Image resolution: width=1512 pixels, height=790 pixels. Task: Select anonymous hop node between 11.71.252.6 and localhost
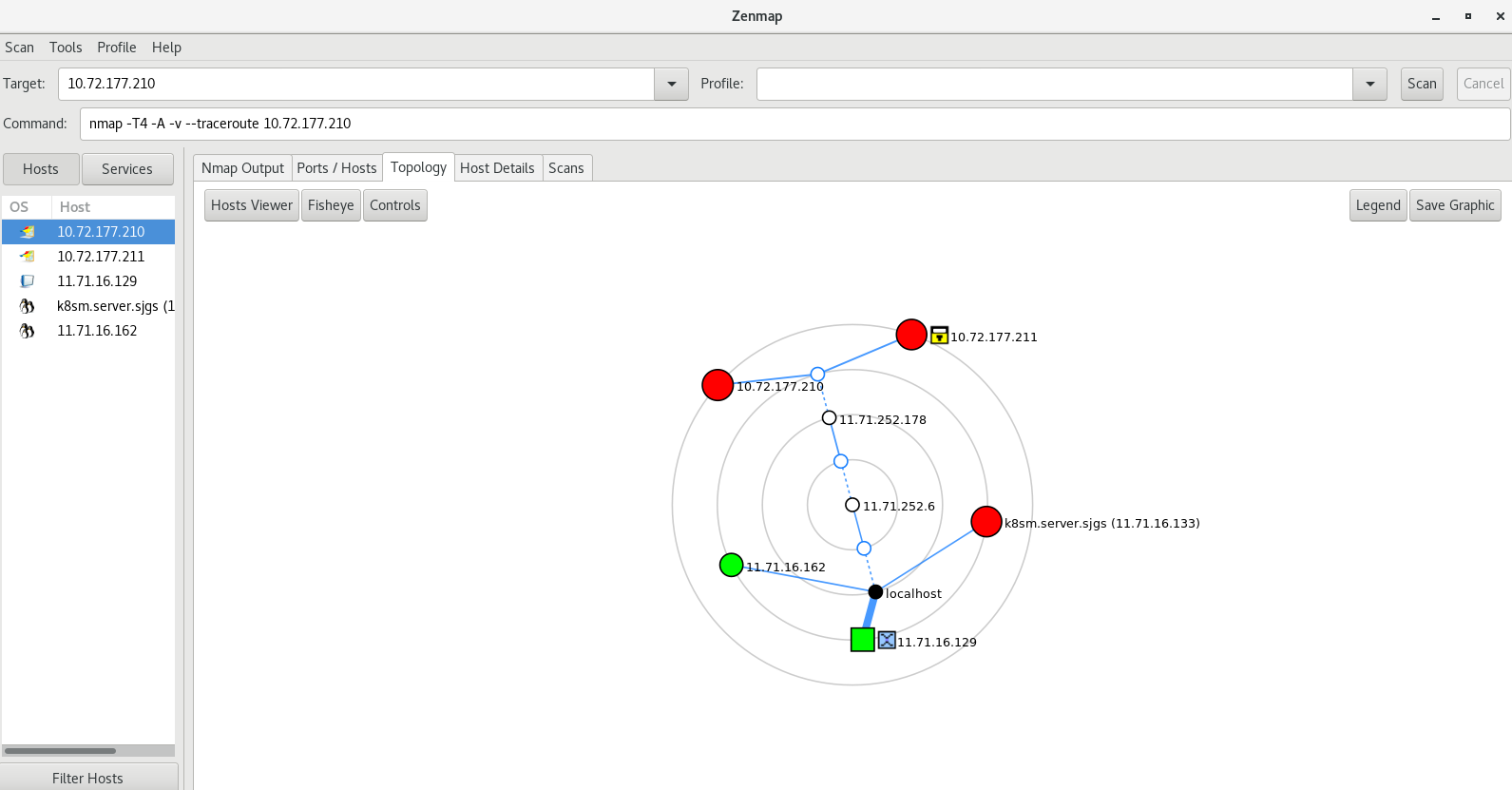(864, 549)
